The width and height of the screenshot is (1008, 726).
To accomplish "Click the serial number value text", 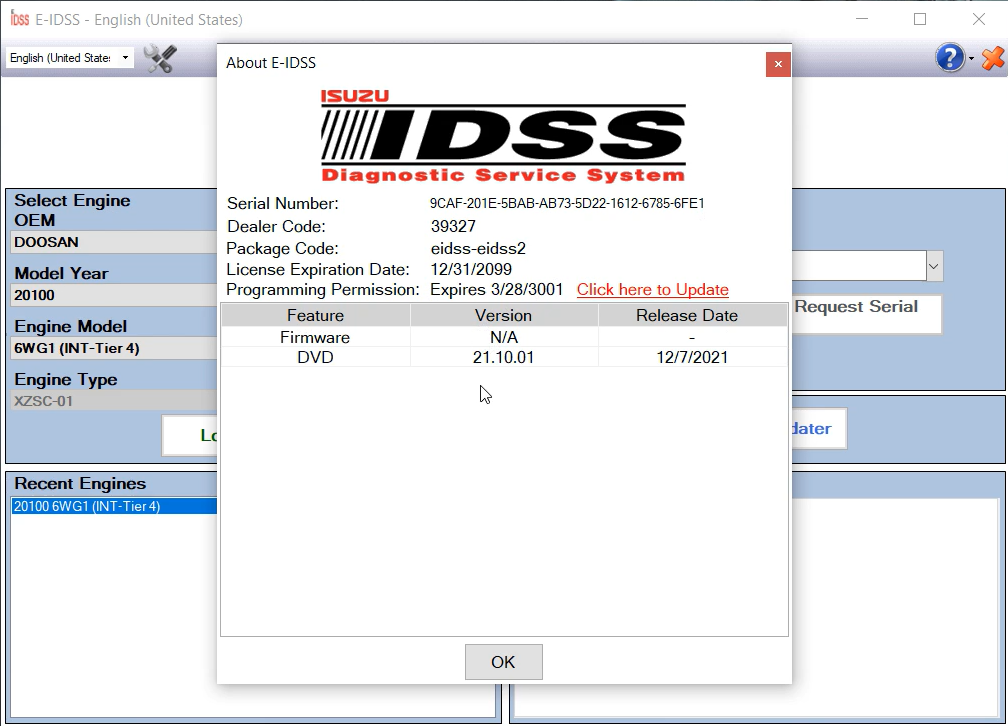I will (x=567, y=203).
